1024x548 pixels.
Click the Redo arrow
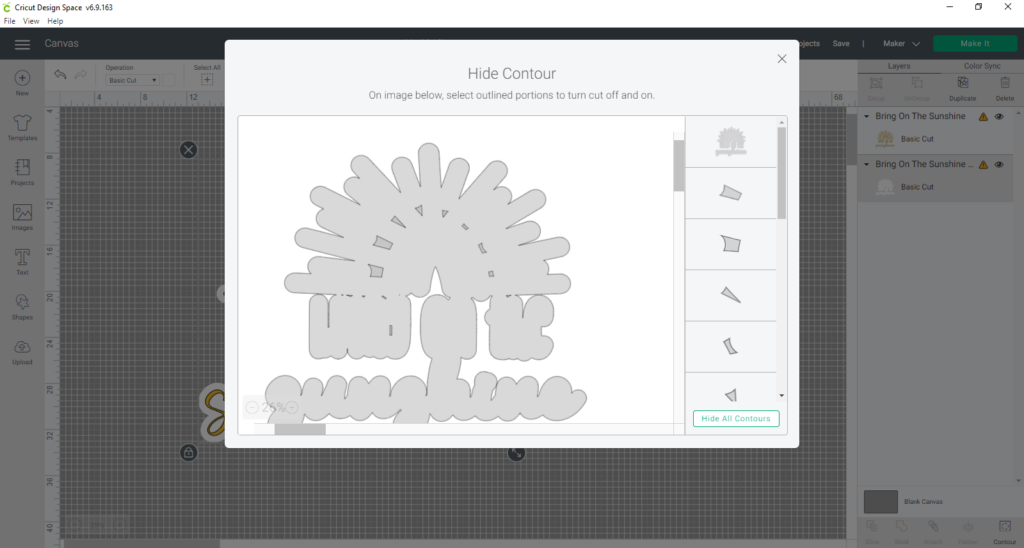(x=80, y=74)
